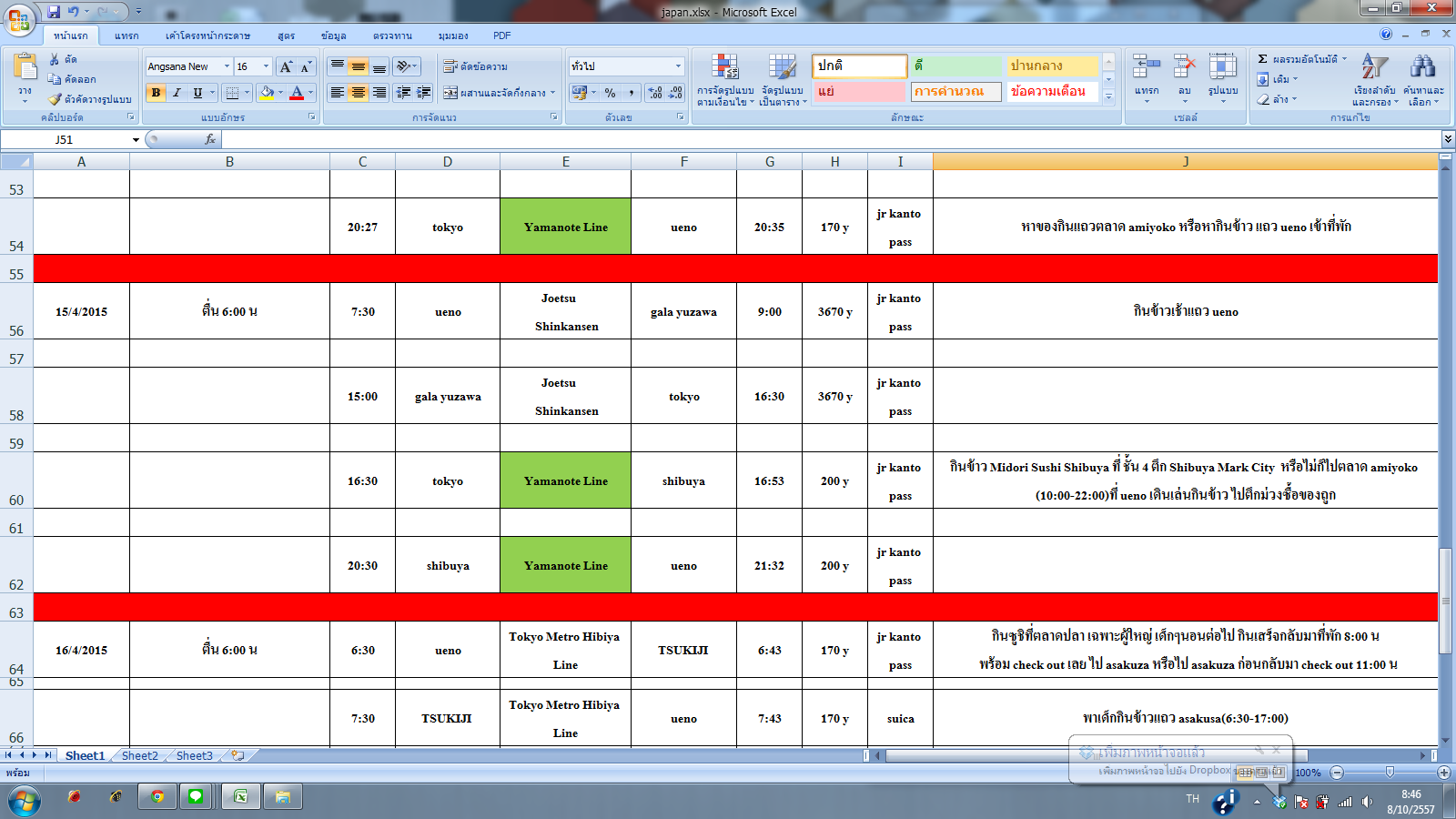This screenshot has height=819, width=1456.
Task: Expand the fill color dropdown arrow
Action: point(280,93)
